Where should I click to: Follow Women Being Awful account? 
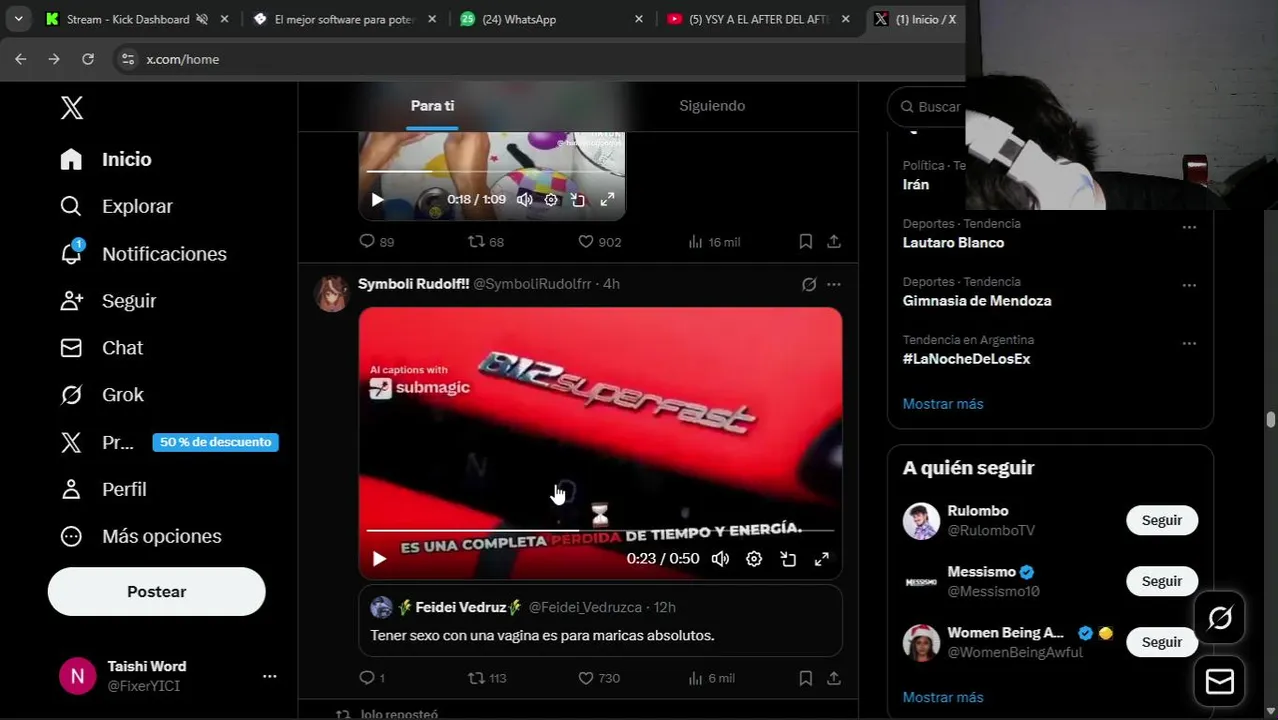[x=1162, y=642]
